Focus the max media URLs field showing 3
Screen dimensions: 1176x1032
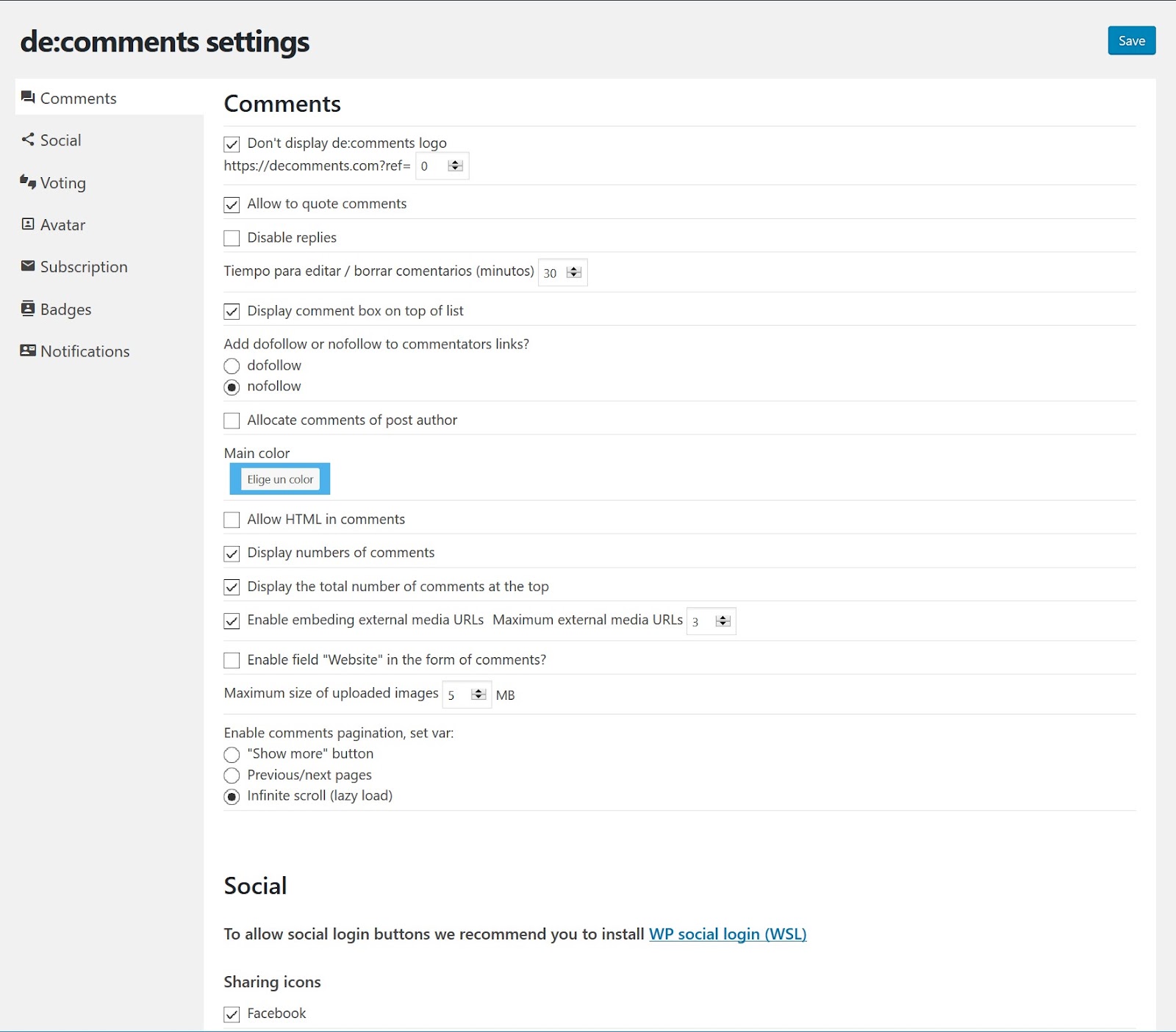(x=711, y=621)
